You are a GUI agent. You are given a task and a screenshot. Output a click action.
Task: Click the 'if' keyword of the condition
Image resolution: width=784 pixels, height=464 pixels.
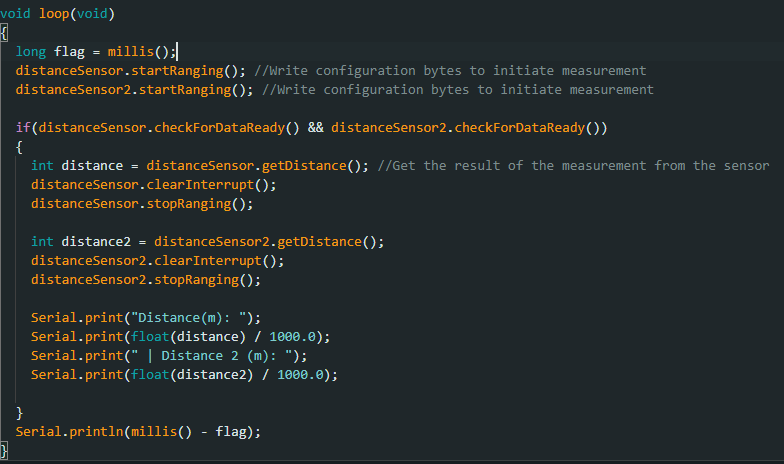click(x=23, y=128)
